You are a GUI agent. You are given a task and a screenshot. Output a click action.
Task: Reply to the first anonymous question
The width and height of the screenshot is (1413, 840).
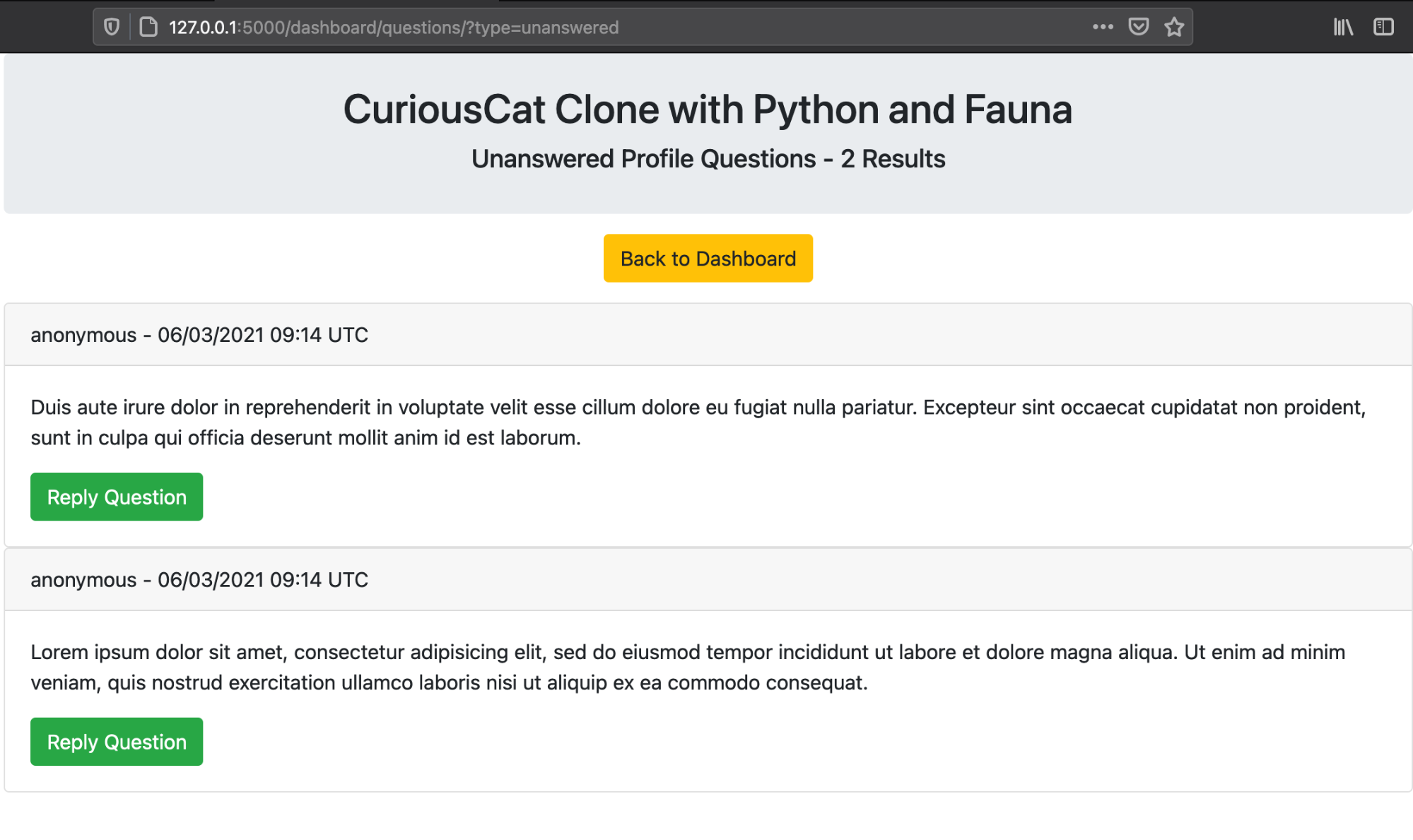(x=116, y=497)
